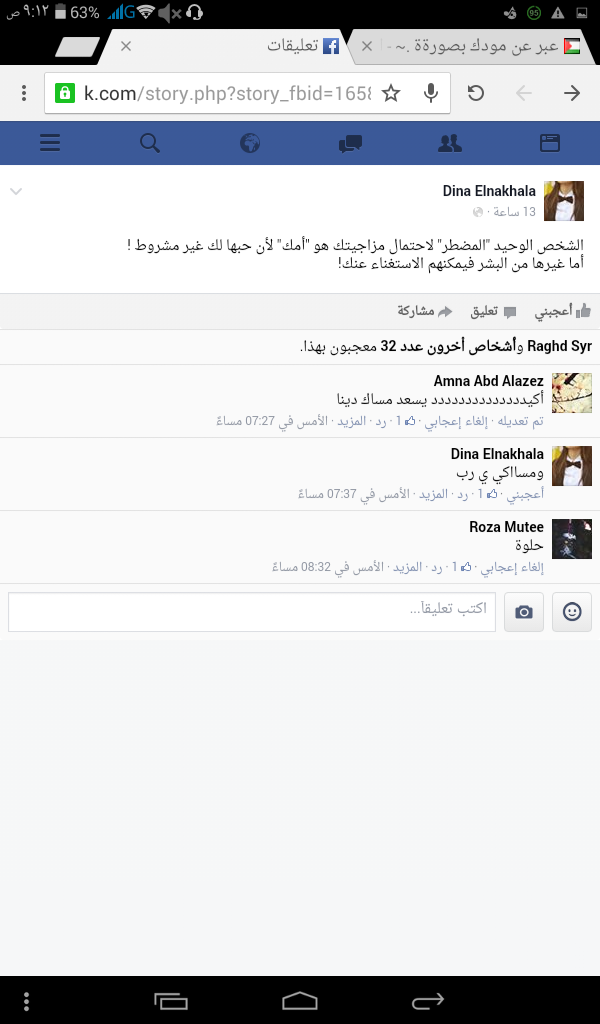Click into the اكتب تعليقاً comment field
This screenshot has width=600, height=1024.
pyautogui.click(x=252, y=612)
